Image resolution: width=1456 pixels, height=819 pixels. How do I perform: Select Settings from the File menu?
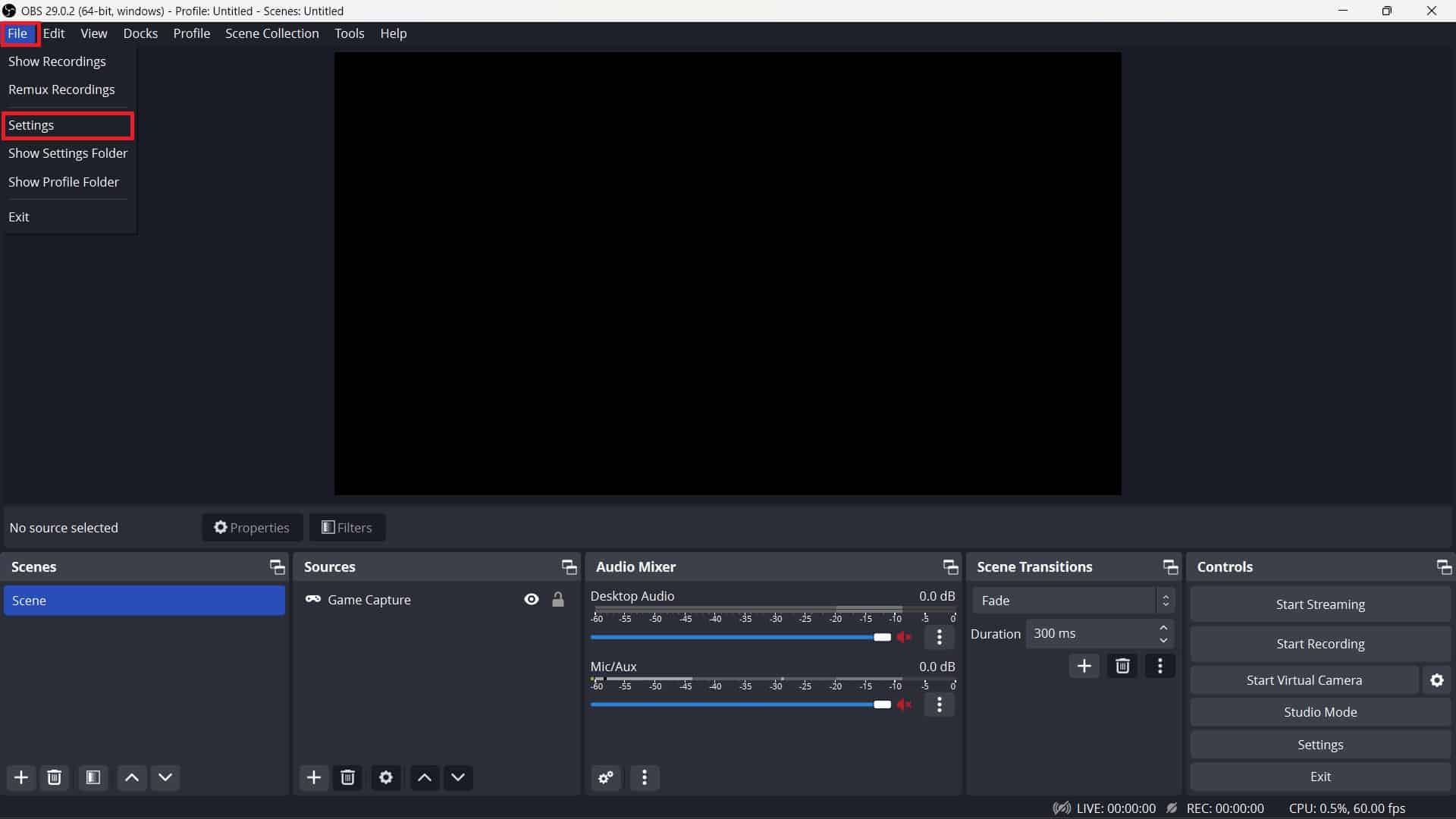(x=31, y=125)
